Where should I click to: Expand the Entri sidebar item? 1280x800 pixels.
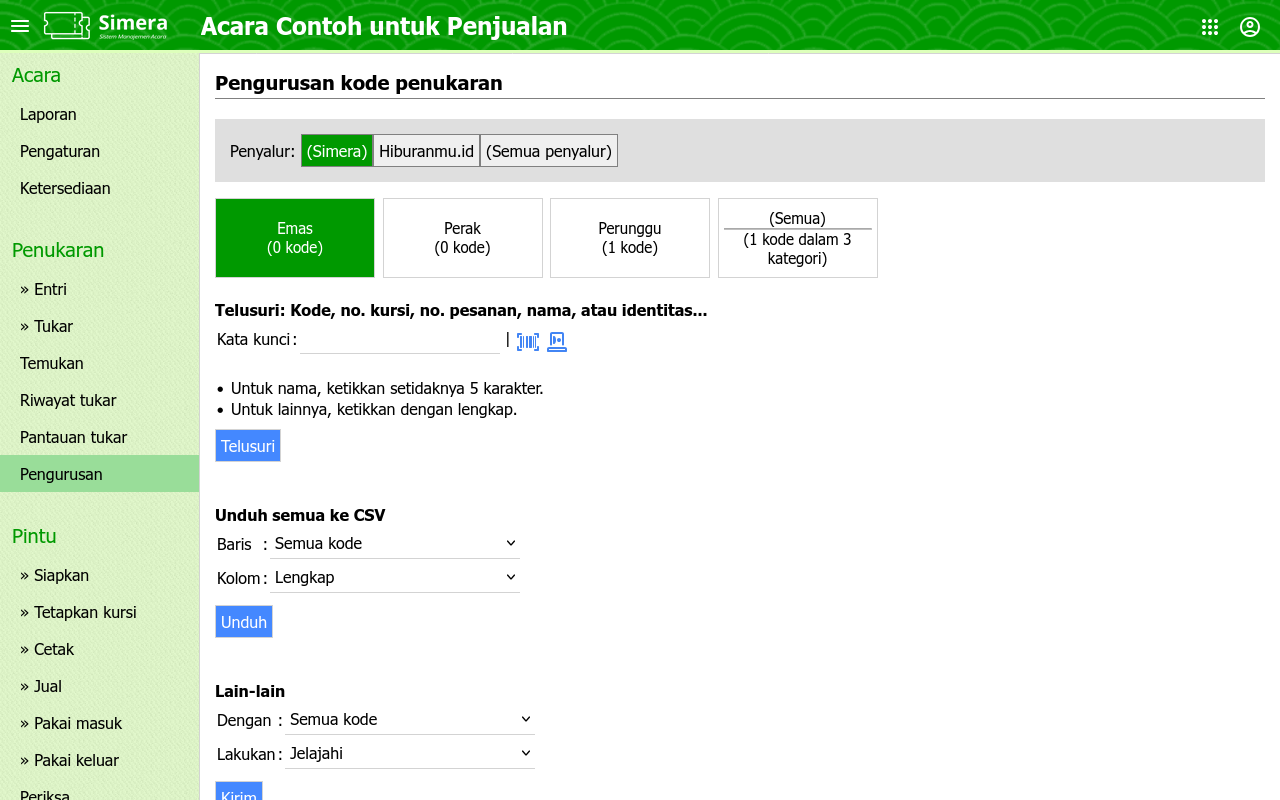[x=100, y=290]
